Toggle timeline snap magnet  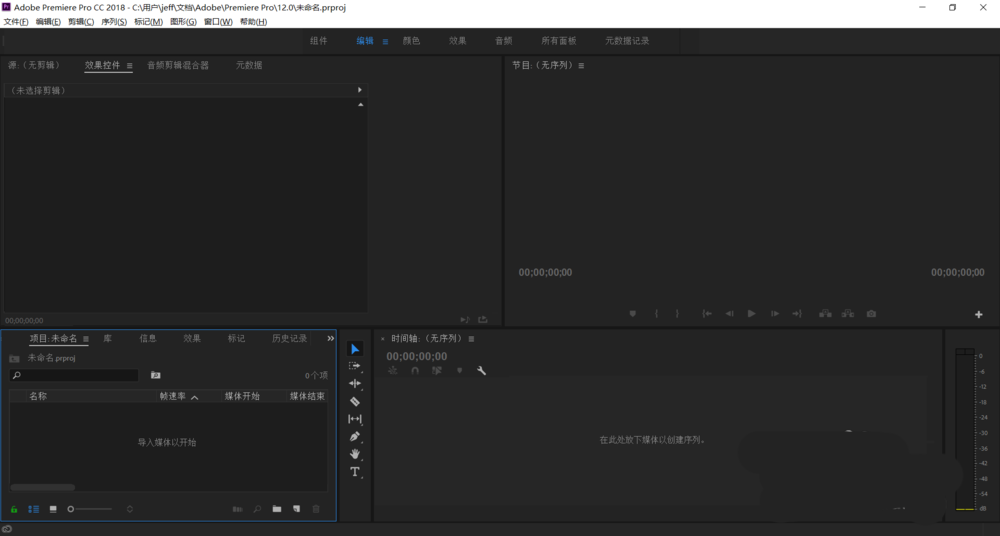[x=415, y=371]
